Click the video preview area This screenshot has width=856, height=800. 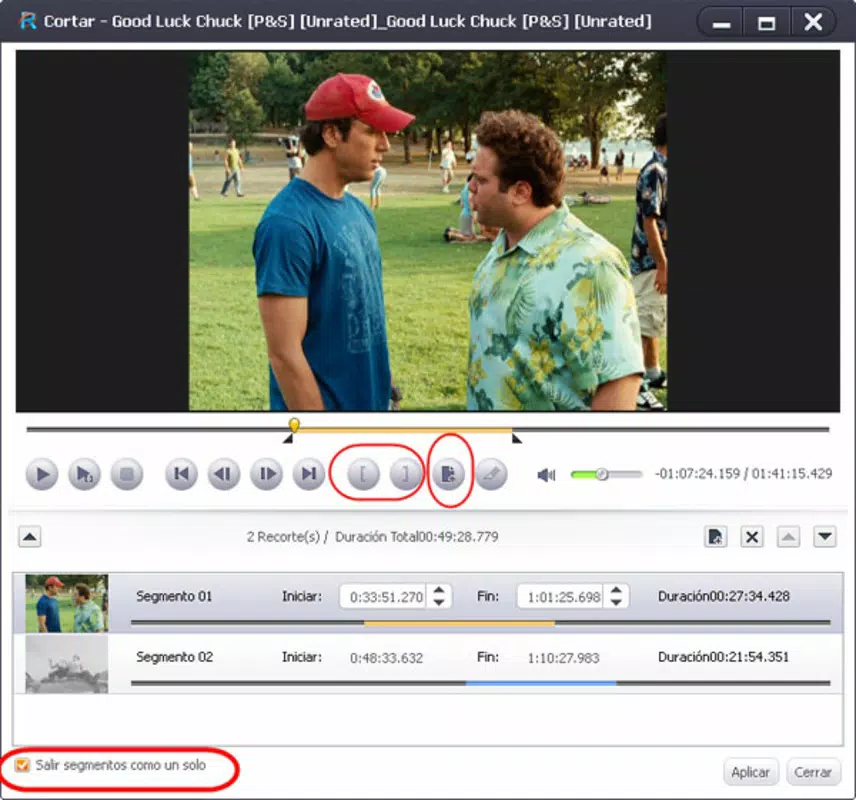[x=427, y=231]
